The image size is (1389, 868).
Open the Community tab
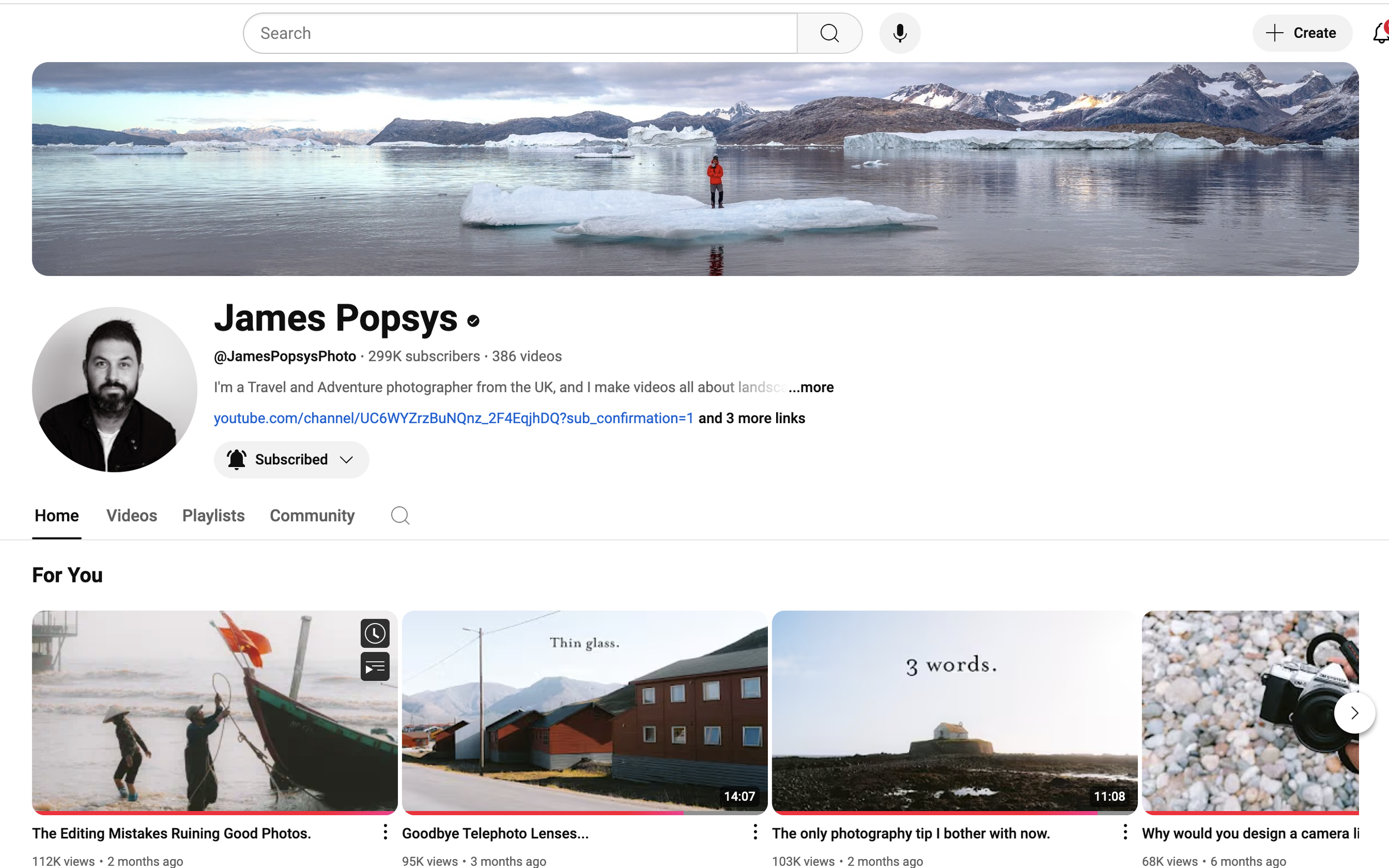[x=312, y=515]
